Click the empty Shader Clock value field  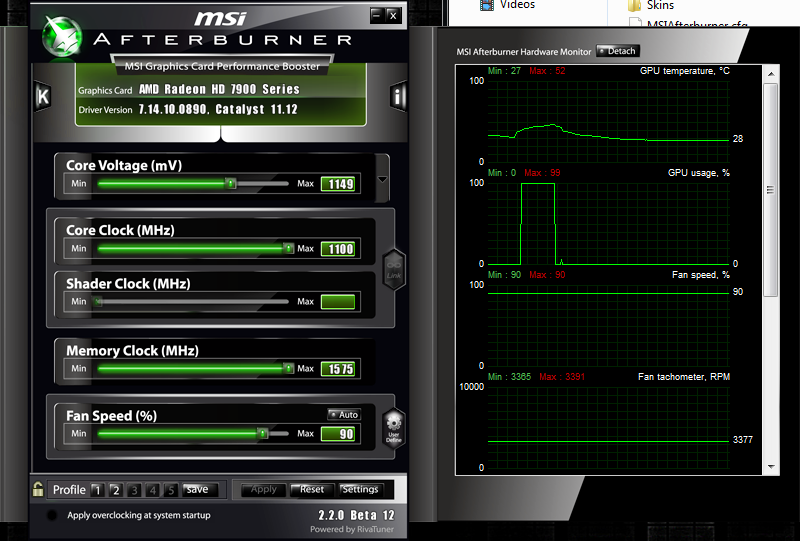click(x=338, y=302)
